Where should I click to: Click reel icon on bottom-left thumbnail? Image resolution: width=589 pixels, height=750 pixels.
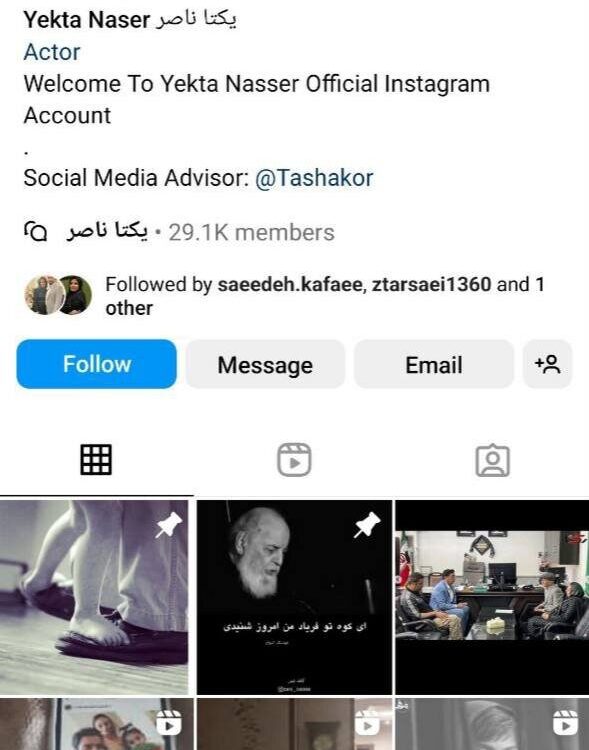pyautogui.click(x=168, y=722)
